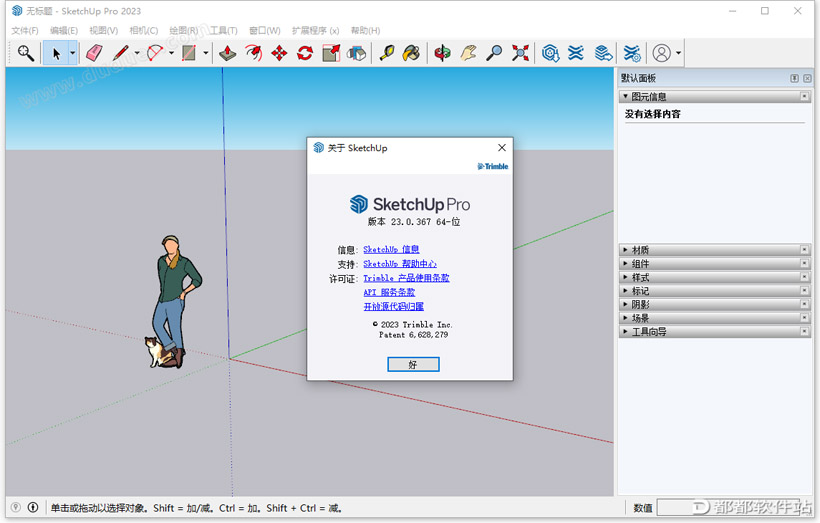Image resolution: width=820 pixels, height=523 pixels.
Task: Click Zoom Extents icon
Action: 520,53
